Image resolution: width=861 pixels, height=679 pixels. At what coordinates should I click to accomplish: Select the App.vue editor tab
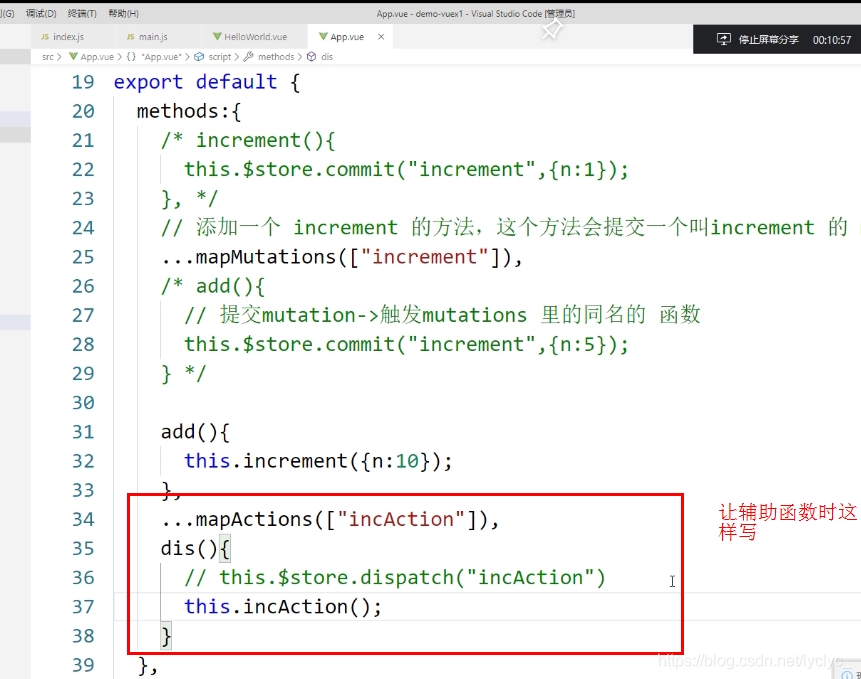(347, 37)
